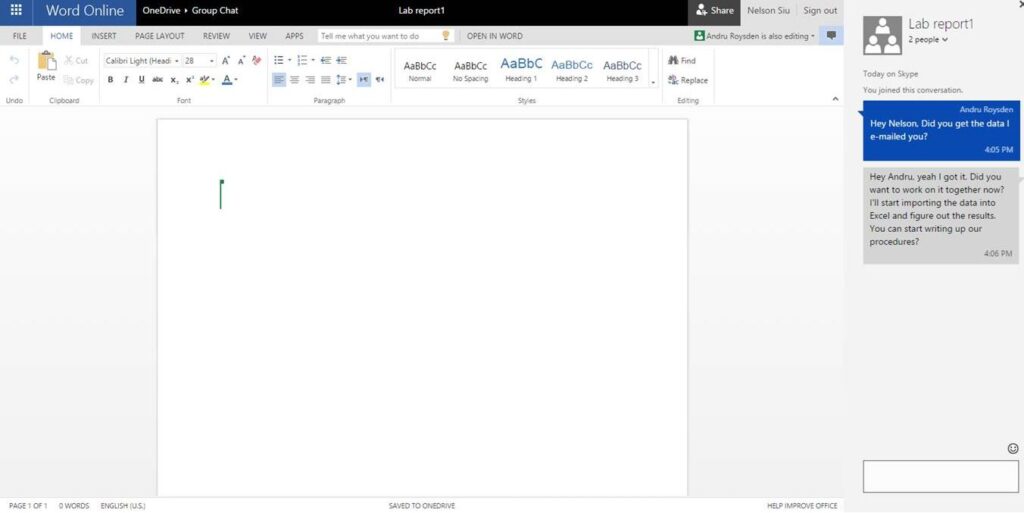Toggle italic formatting
The width and height of the screenshot is (1024, 513).
coord(126,80)
